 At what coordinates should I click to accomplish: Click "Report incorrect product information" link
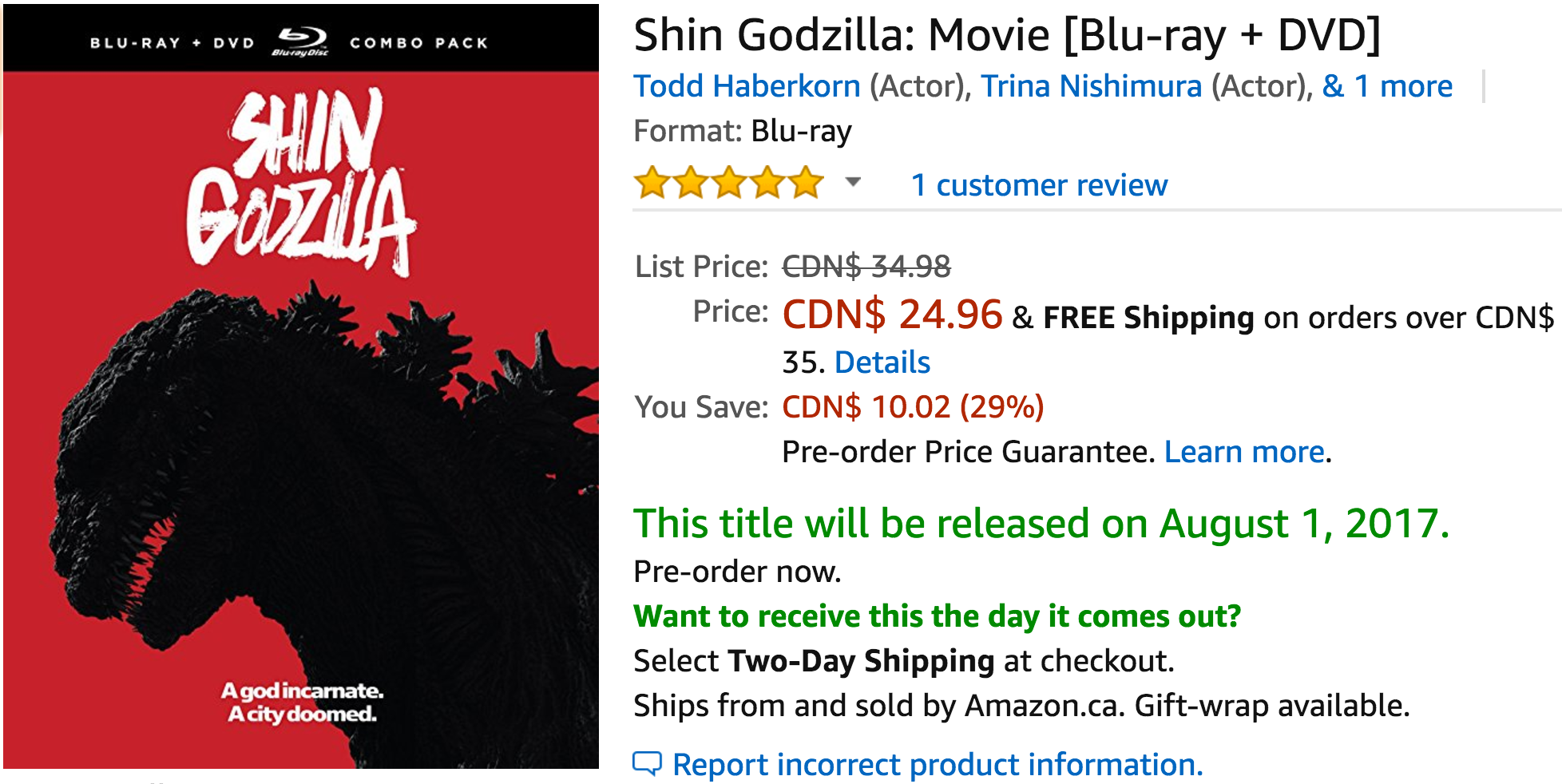(x=938, y=765)
